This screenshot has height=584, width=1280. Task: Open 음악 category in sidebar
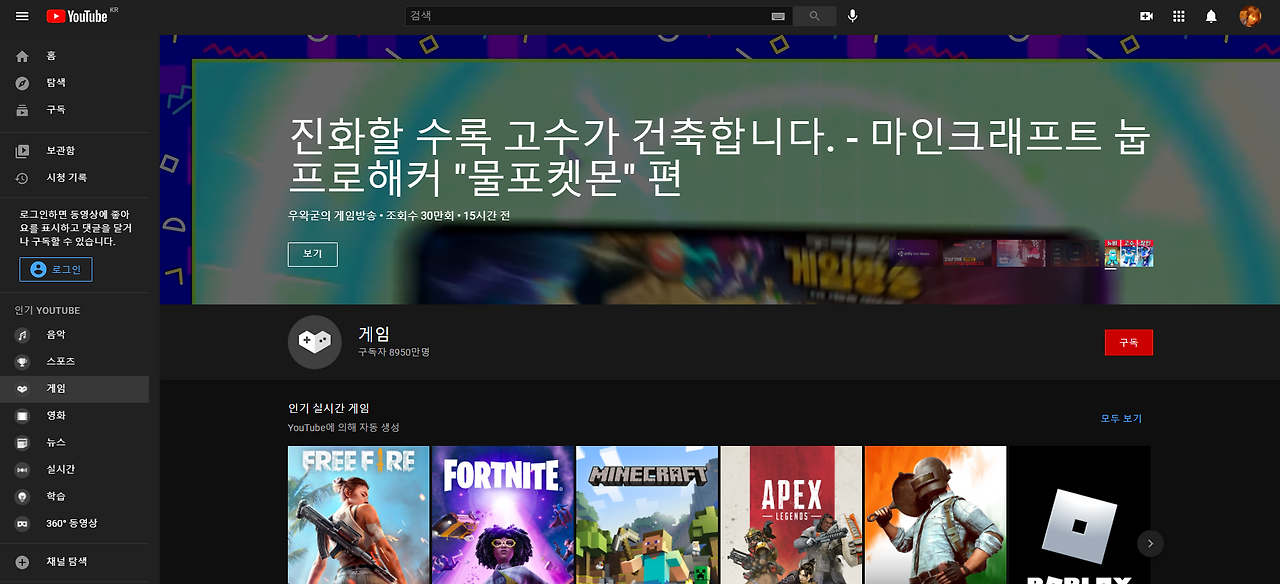[74, 335]
